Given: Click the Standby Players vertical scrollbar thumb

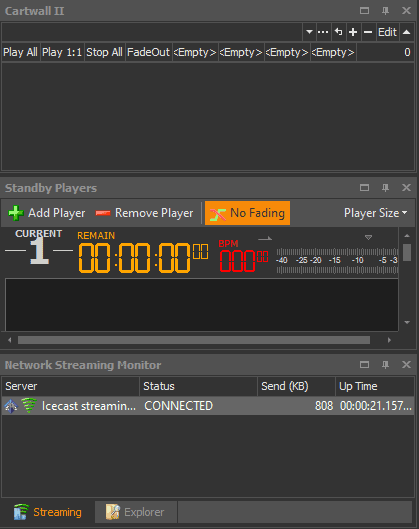Looking at the screenshot, I should click(407, 252).
